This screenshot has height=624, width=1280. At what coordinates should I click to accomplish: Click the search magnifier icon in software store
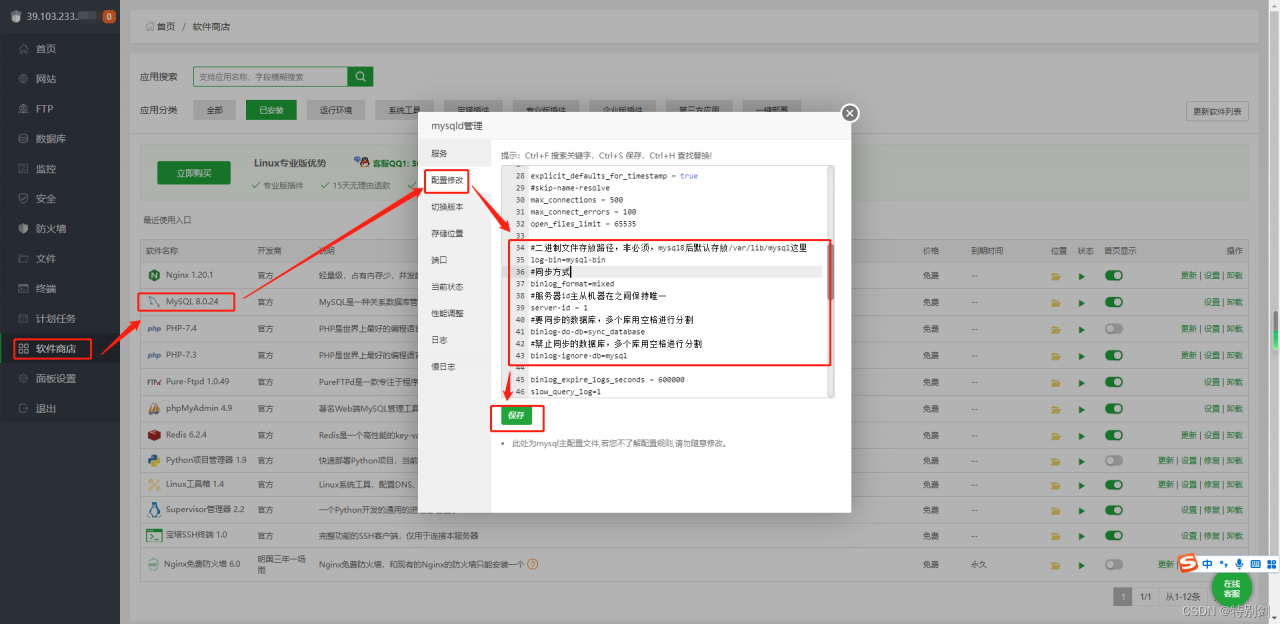click(360, 77)
